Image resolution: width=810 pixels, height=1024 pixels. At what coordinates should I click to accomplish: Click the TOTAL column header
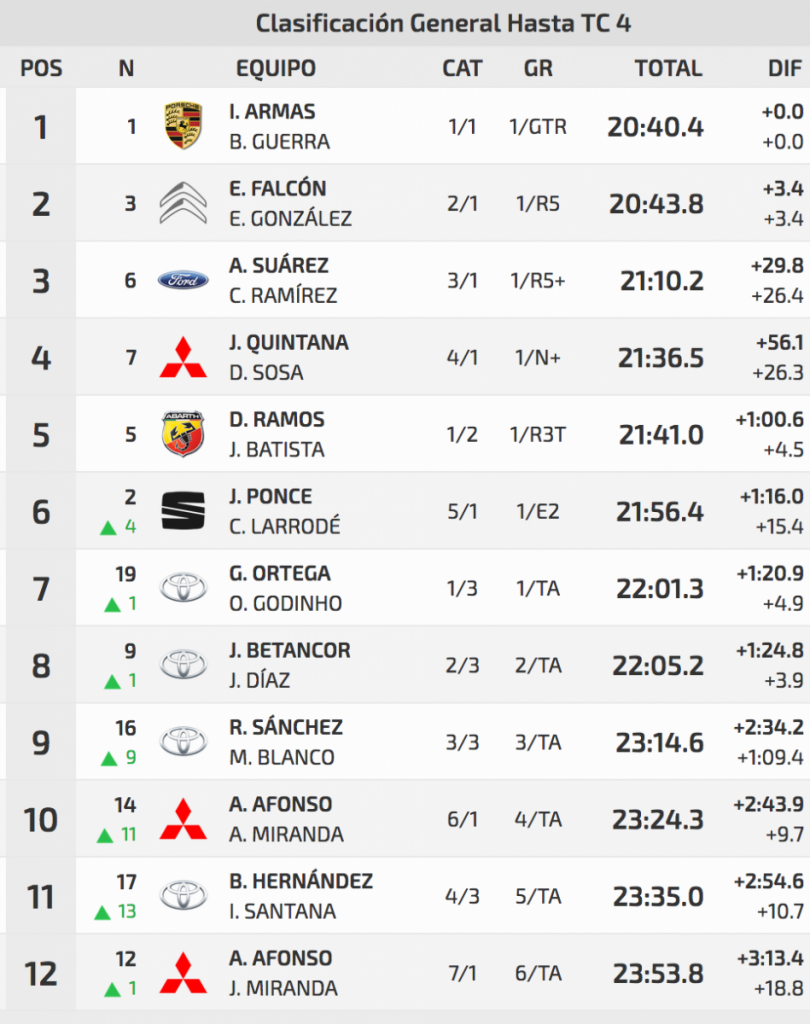[x=668, y=68]
